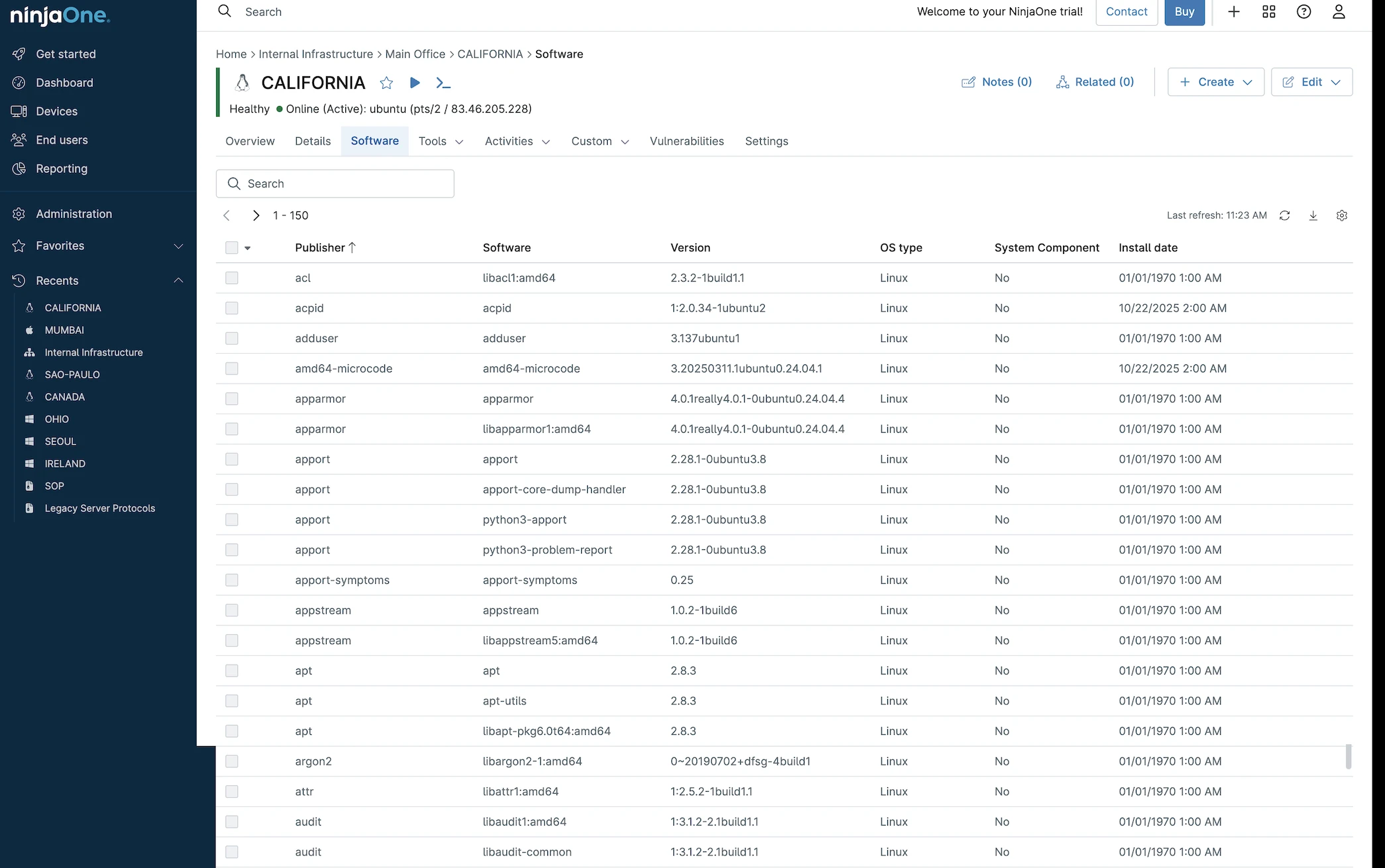The width and height of the screenshot is (1385, 868).
Task: Open the Activities tab dropdown
Action: [x=518, y=141]
